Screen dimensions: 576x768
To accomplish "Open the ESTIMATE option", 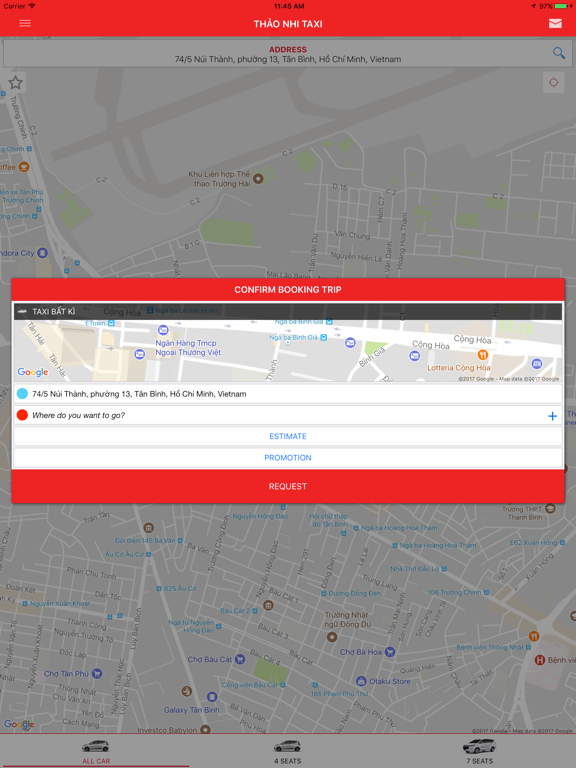I will click(x=288, y=436).
